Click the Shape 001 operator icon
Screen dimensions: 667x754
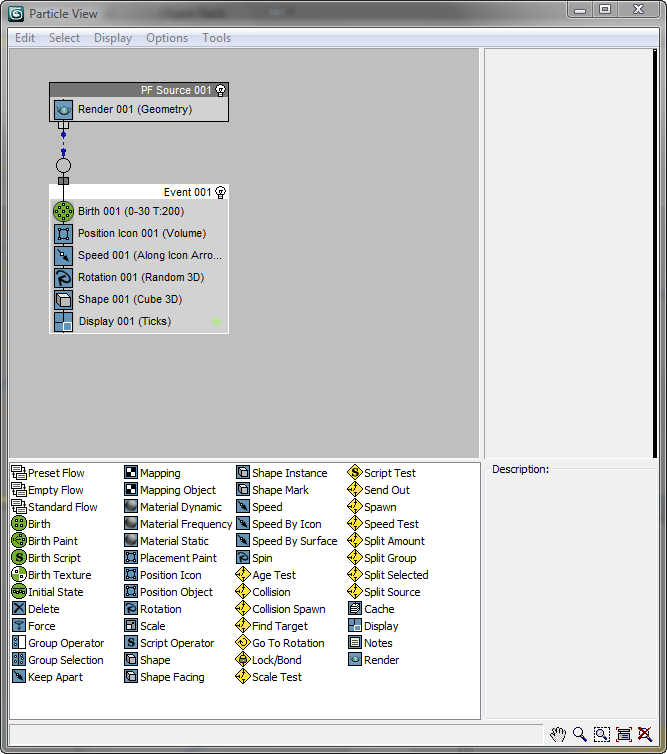click(x=63, y=300)
